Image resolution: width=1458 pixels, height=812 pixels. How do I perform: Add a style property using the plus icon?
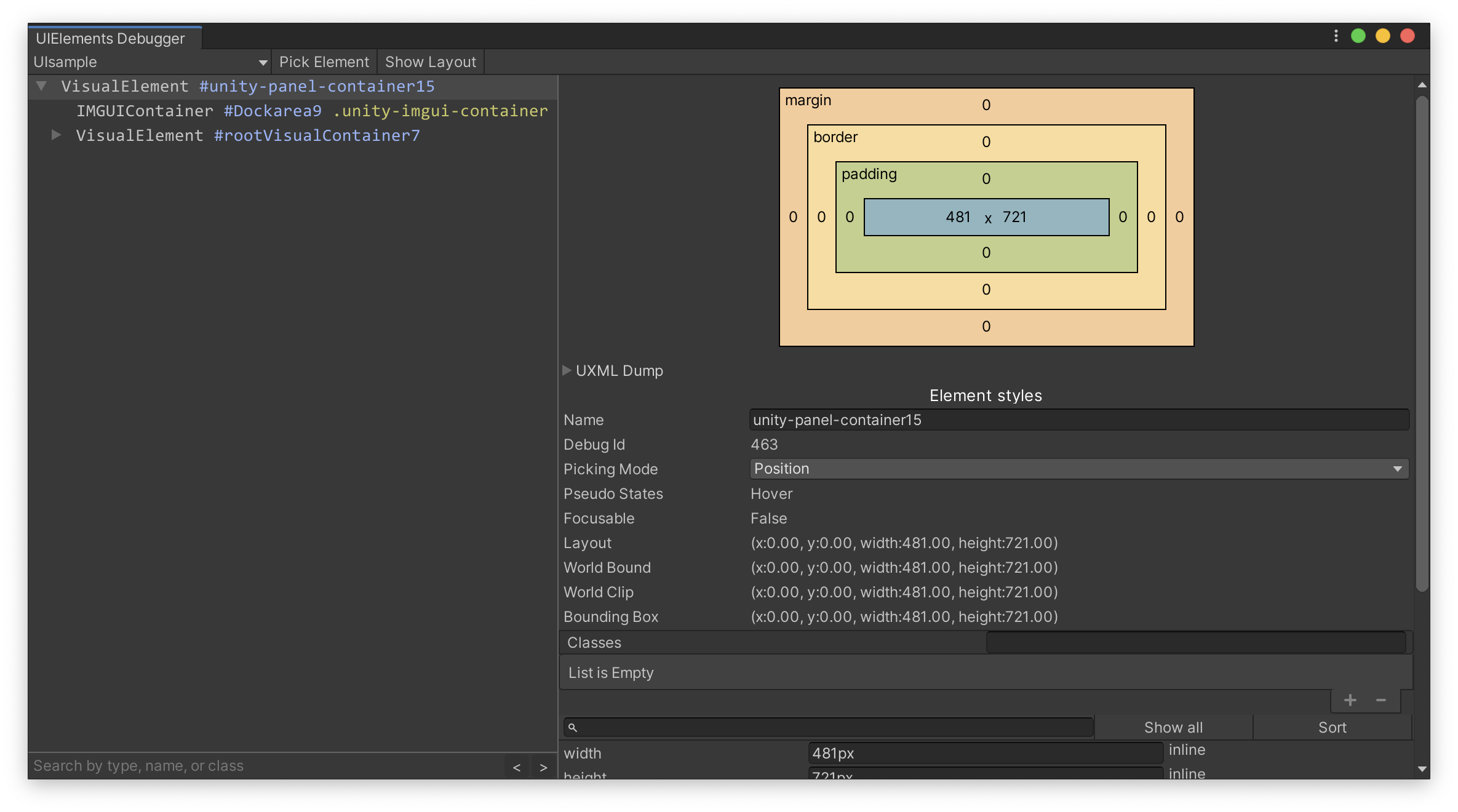click(1350, 701)
